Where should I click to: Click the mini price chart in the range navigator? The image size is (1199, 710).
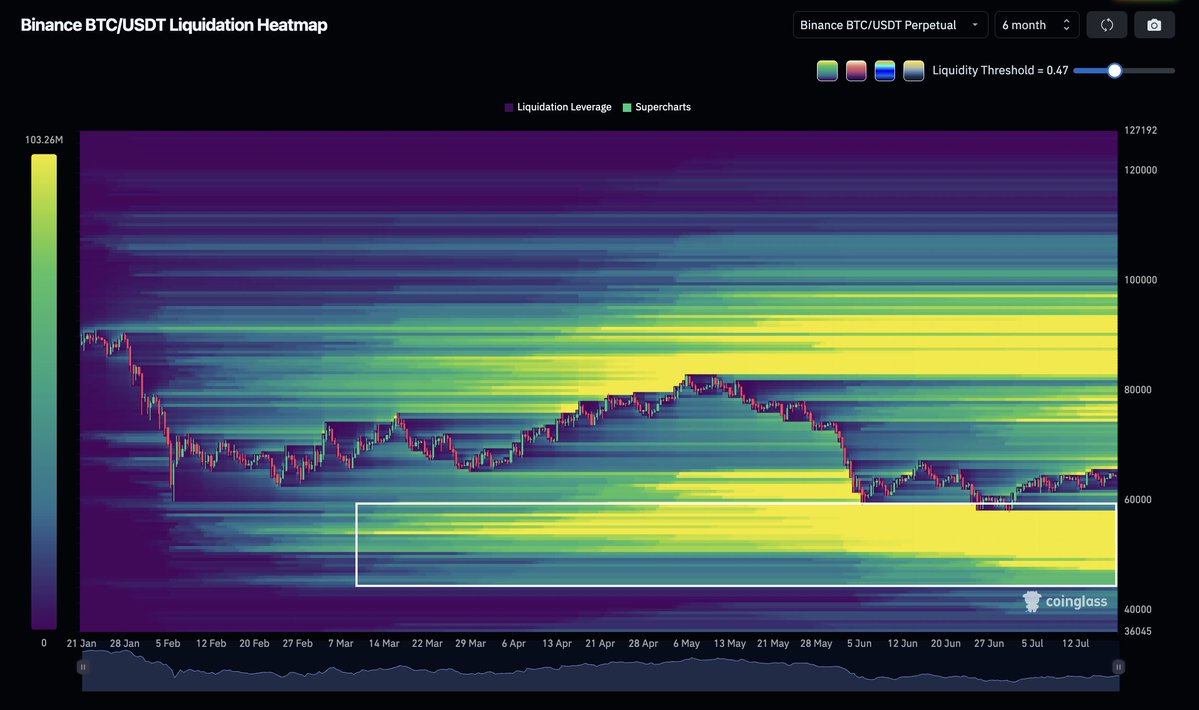point(600,671)
